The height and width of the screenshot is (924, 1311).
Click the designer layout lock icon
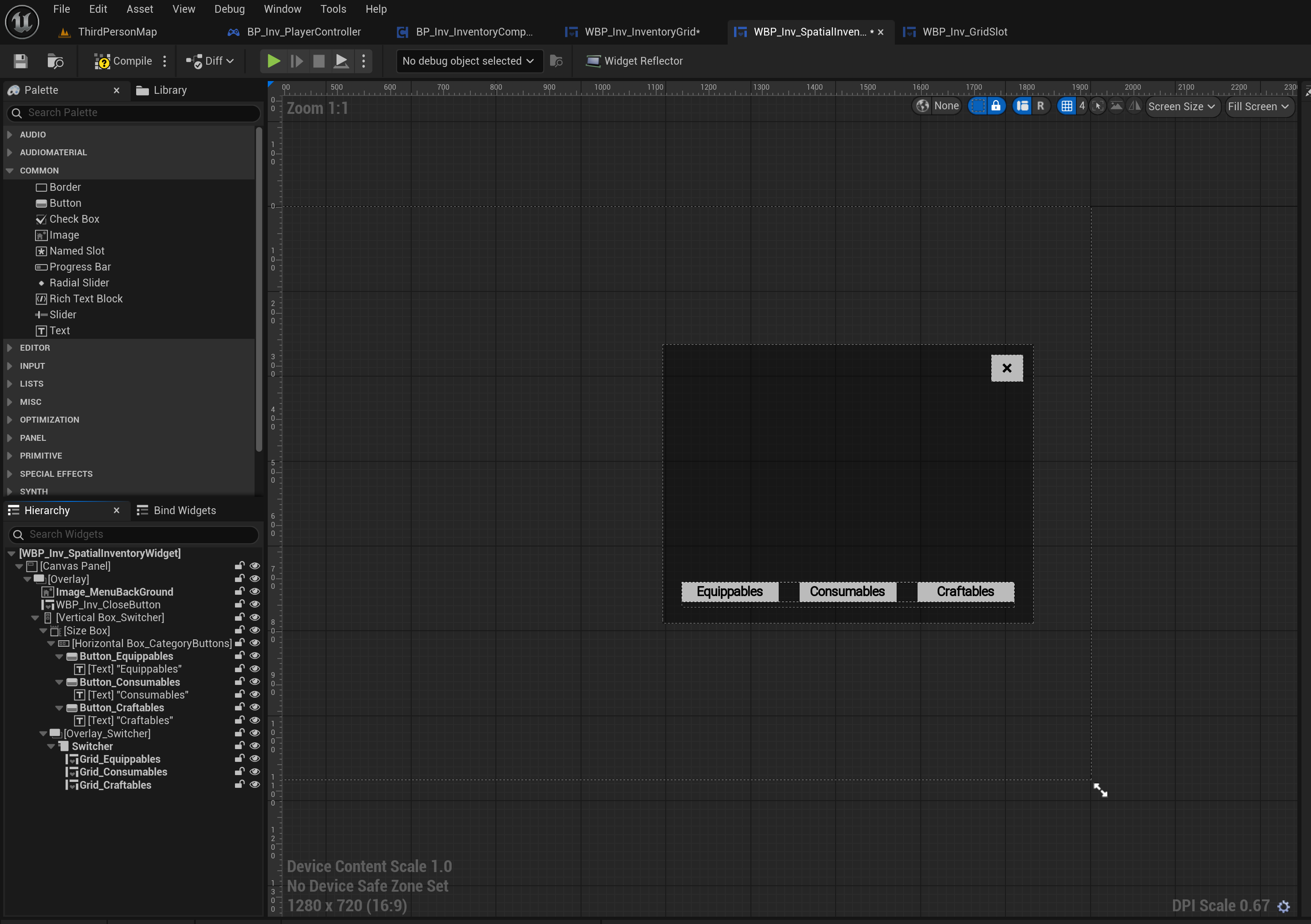(996, 106)
